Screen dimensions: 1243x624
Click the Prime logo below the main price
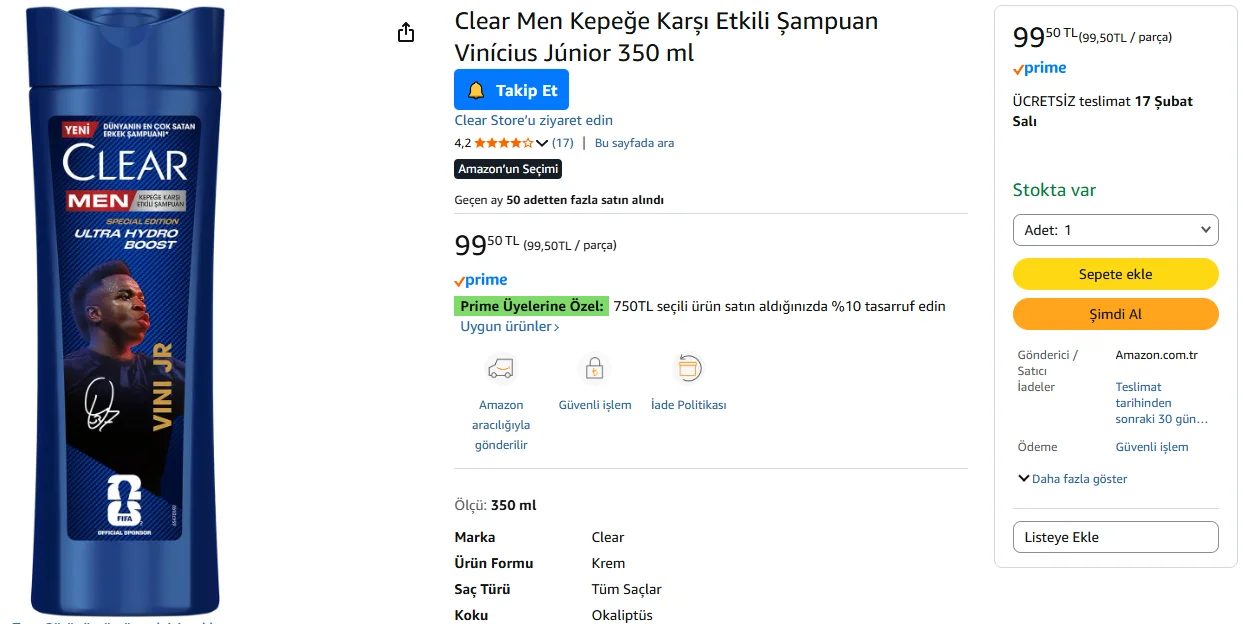coord(481,280)
